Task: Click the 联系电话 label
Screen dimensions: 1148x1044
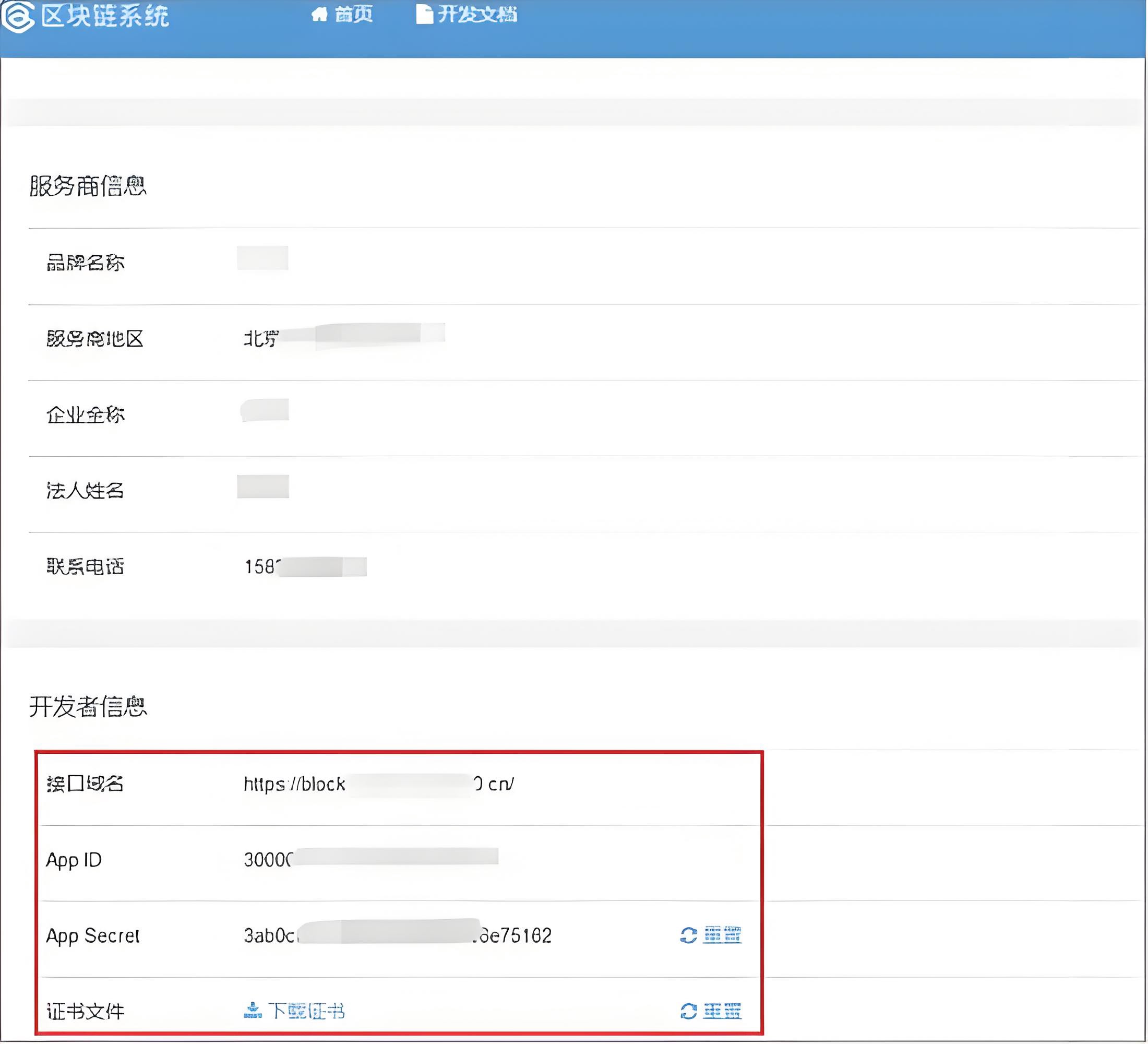Action: click(x=86, y=567)
